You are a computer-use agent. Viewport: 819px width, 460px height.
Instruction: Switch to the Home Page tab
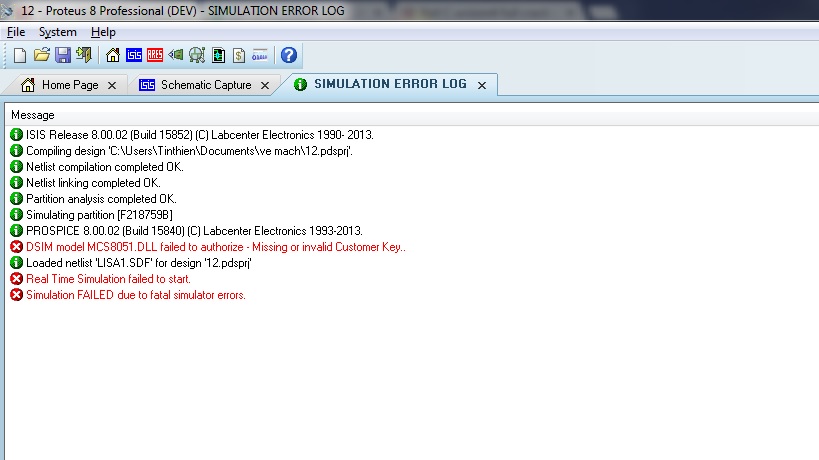click(x=70, y=85)
